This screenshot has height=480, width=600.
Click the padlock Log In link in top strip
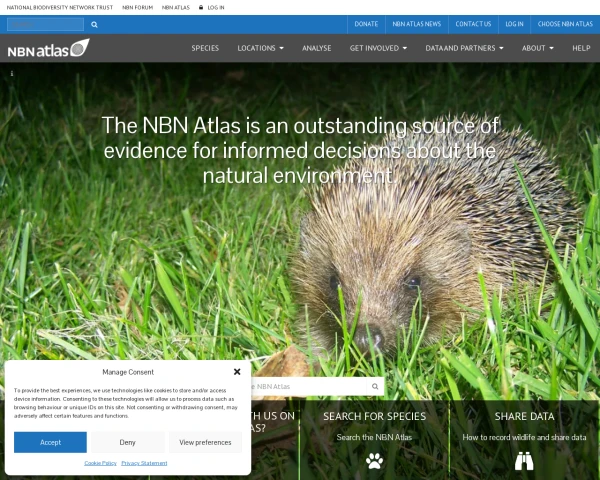212,7
